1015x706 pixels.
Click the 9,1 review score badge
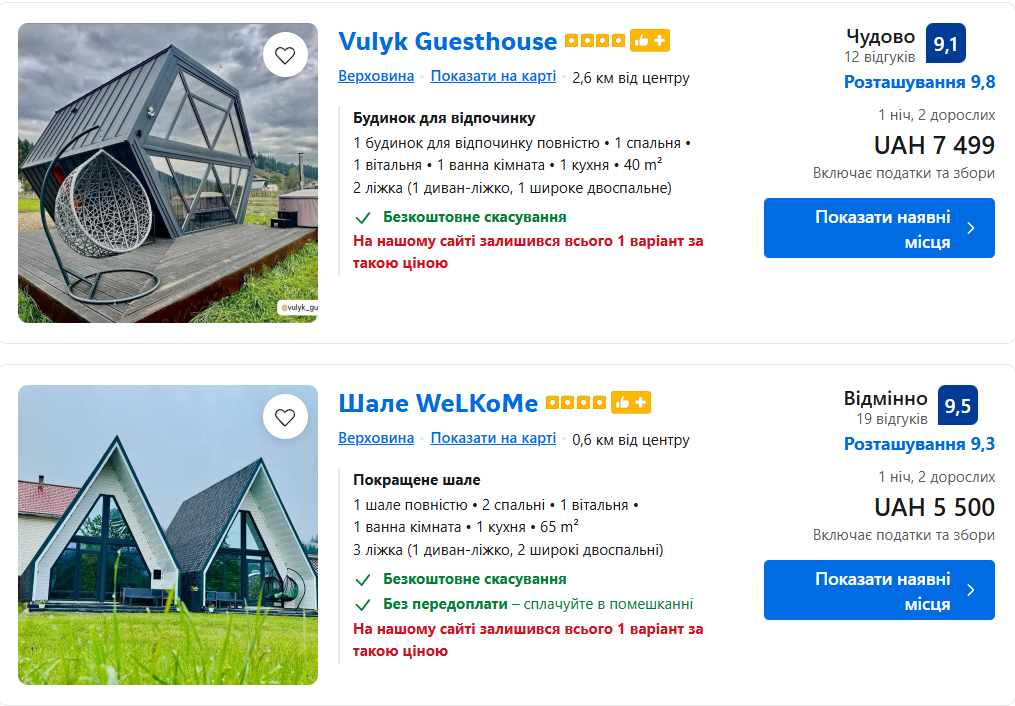click(945, 44)
